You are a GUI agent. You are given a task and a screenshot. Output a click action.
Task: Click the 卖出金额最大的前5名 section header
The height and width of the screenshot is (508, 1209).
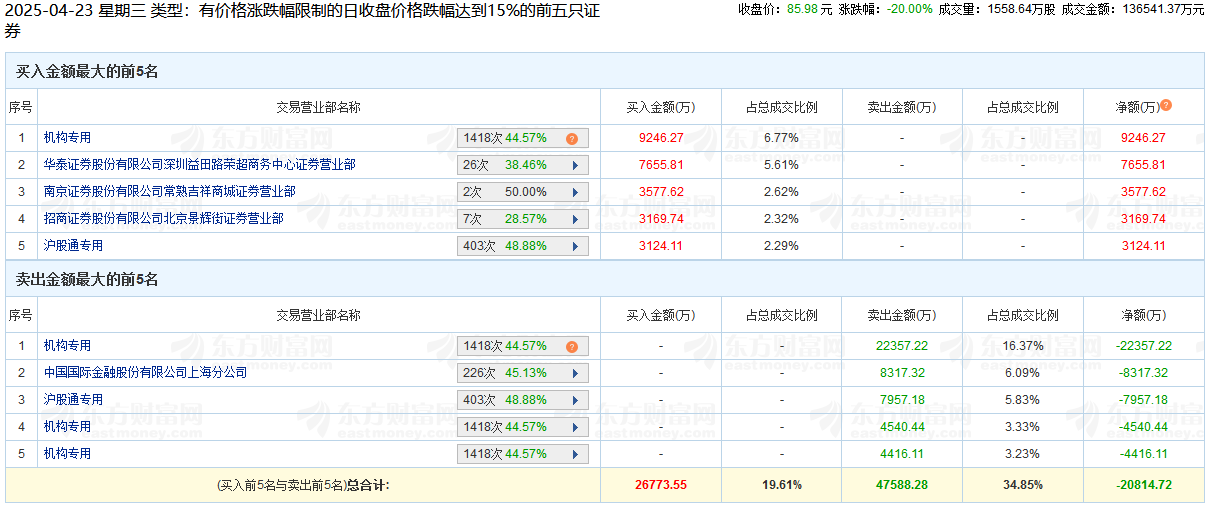tap(87, 280)
